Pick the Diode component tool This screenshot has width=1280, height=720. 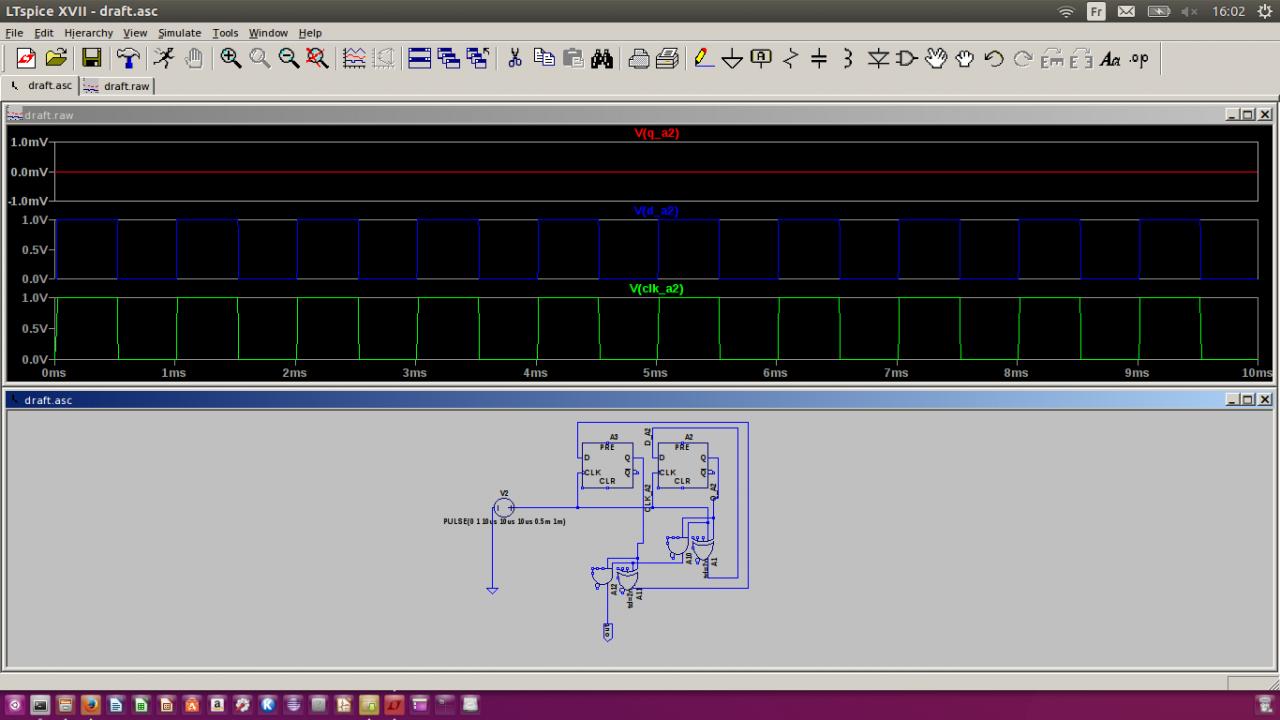click(878, 59)
